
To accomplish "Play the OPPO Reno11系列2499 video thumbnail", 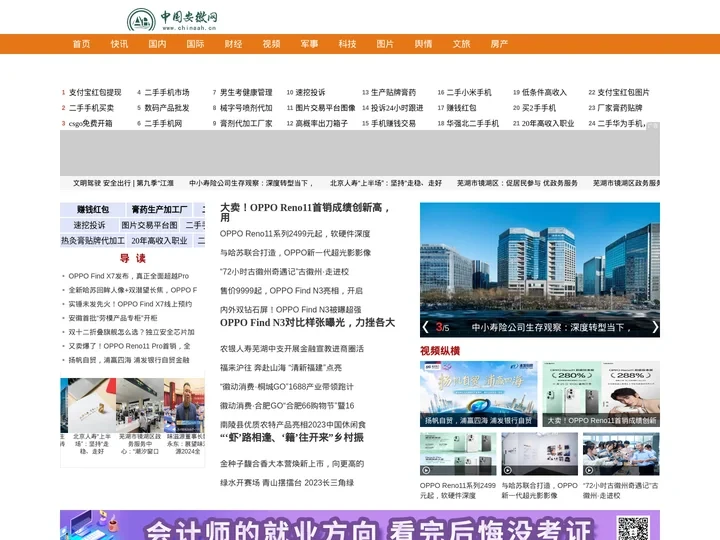I will 458,454.
